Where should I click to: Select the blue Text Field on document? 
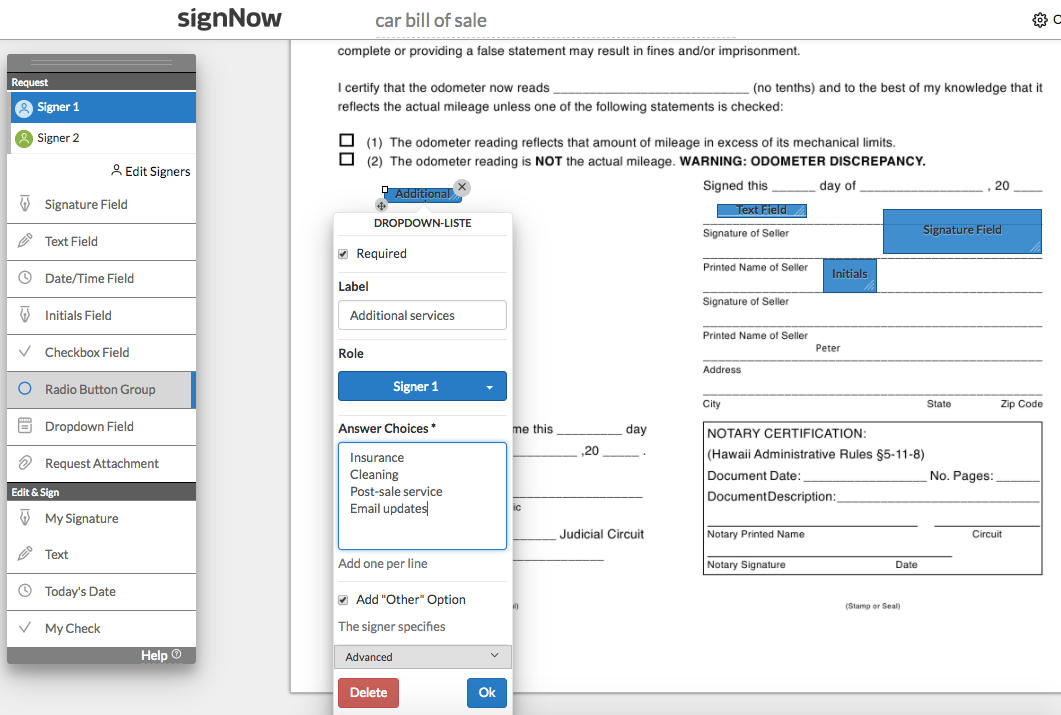[762, 210]
